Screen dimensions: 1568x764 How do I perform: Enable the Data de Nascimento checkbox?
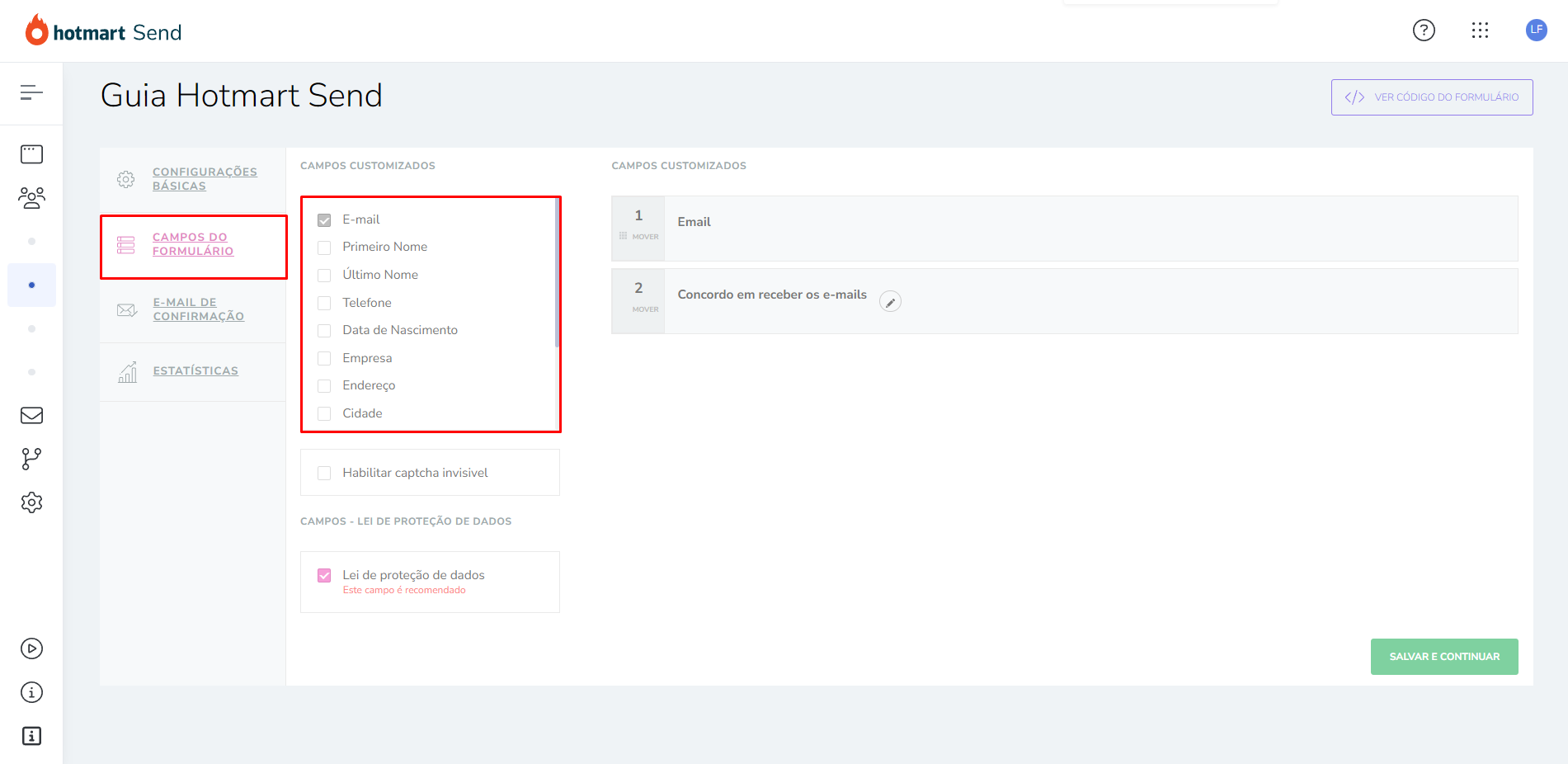pos(324,331)
